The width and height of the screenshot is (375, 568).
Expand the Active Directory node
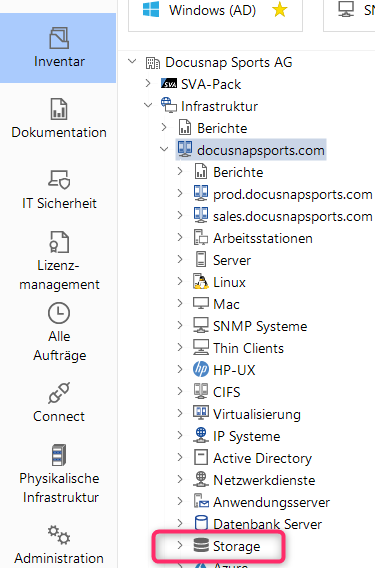[180, 457]
